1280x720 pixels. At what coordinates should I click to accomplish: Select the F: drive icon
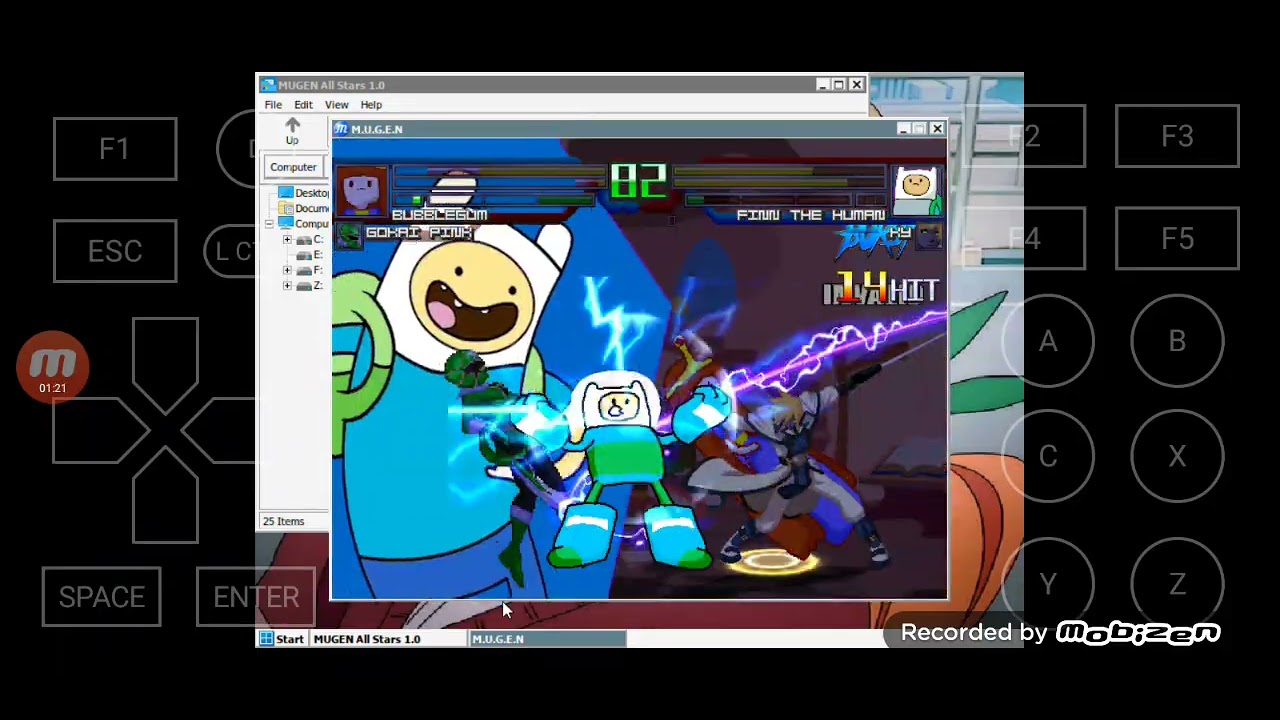pos(304,270)
